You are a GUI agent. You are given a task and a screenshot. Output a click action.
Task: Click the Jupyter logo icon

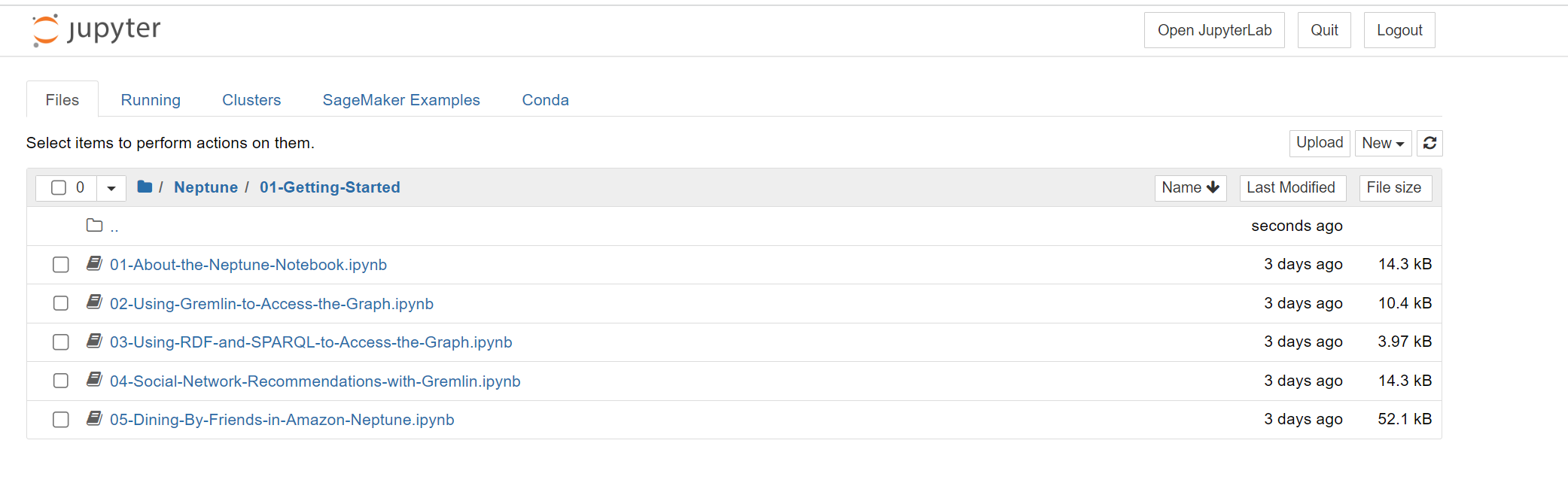(45, 30)
